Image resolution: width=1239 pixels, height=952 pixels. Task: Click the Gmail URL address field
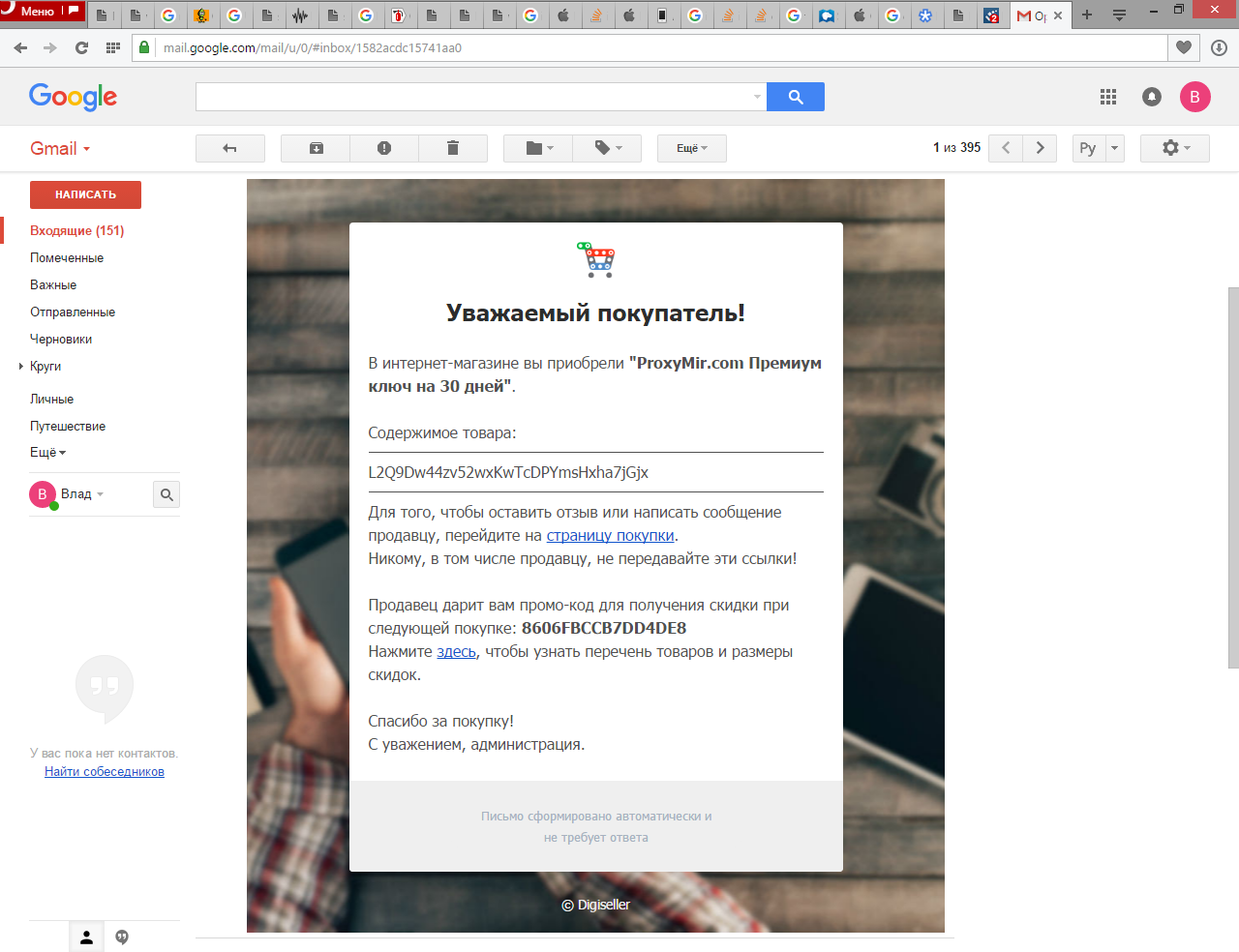pyautogui.click(x=658, y=47)
